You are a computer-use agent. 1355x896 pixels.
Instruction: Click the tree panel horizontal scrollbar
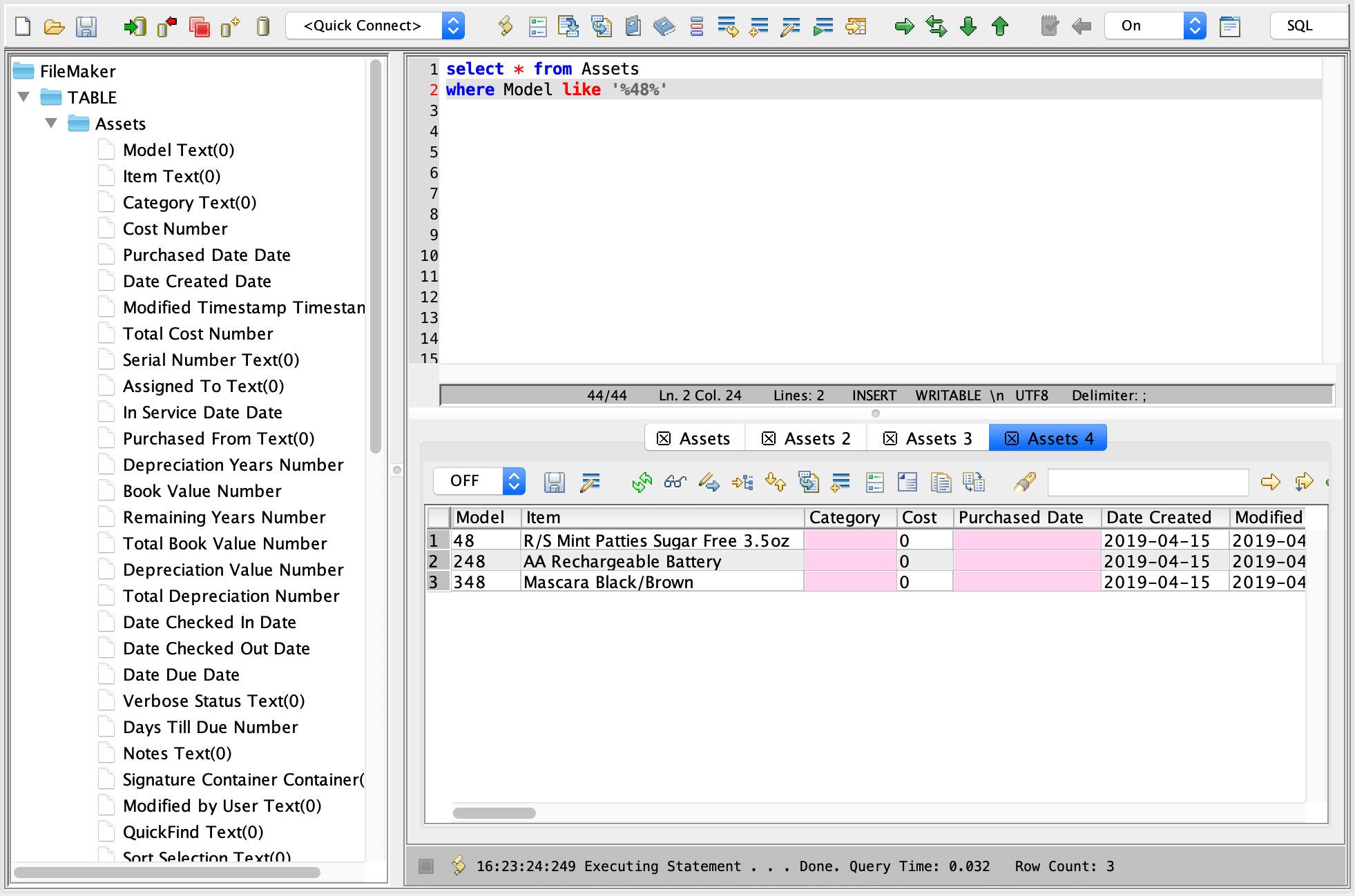[167, 873]
